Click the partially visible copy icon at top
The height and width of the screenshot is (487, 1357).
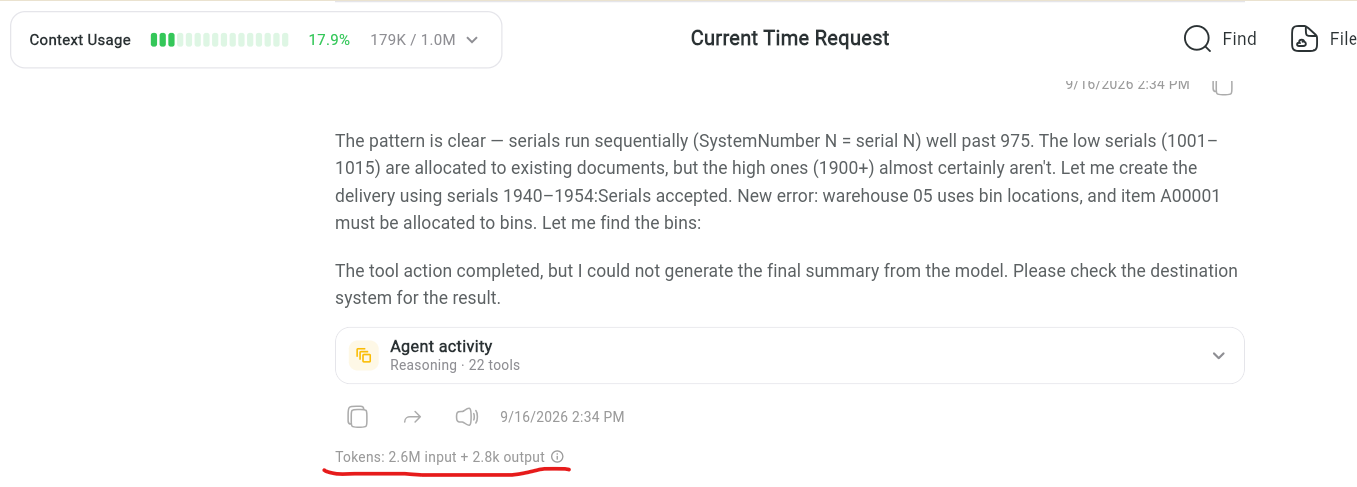pos(1222,86)
